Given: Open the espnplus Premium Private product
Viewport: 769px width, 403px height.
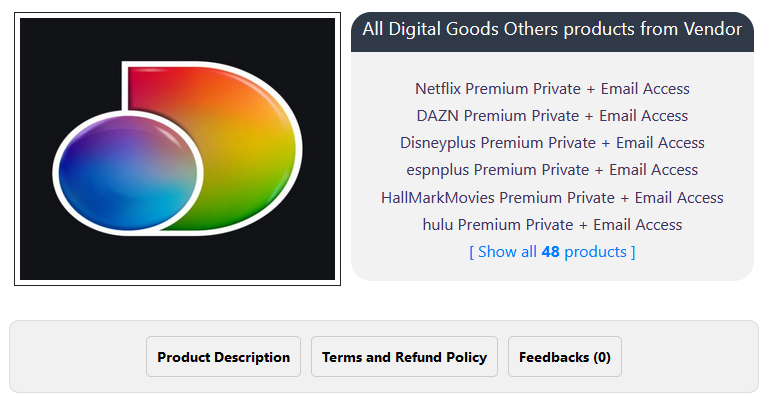Looking at the screenshot, I should [x=552, y=170].
